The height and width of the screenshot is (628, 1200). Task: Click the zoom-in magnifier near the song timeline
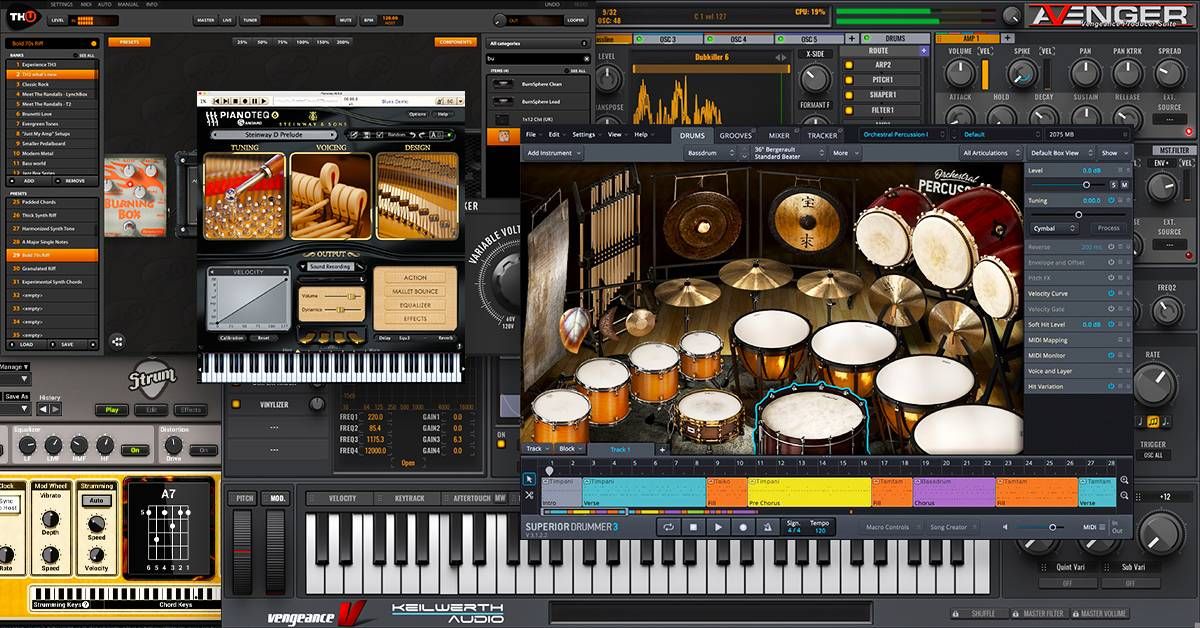(x=1124, y=478)
